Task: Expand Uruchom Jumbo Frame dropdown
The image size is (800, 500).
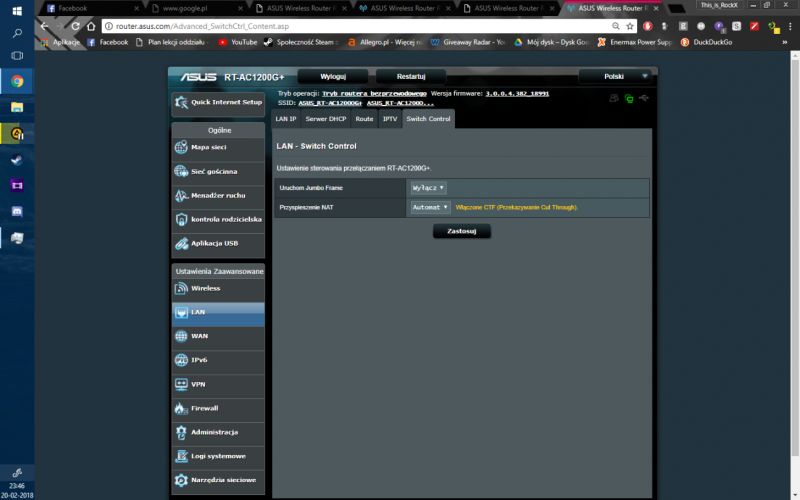Action: coord(428,188)
